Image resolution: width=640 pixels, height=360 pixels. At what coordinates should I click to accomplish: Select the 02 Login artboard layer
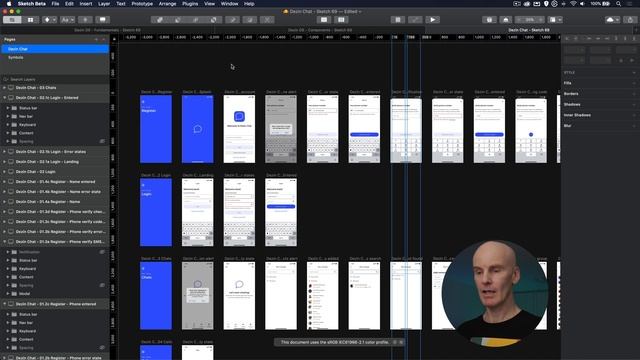click(x=55, y=172)
